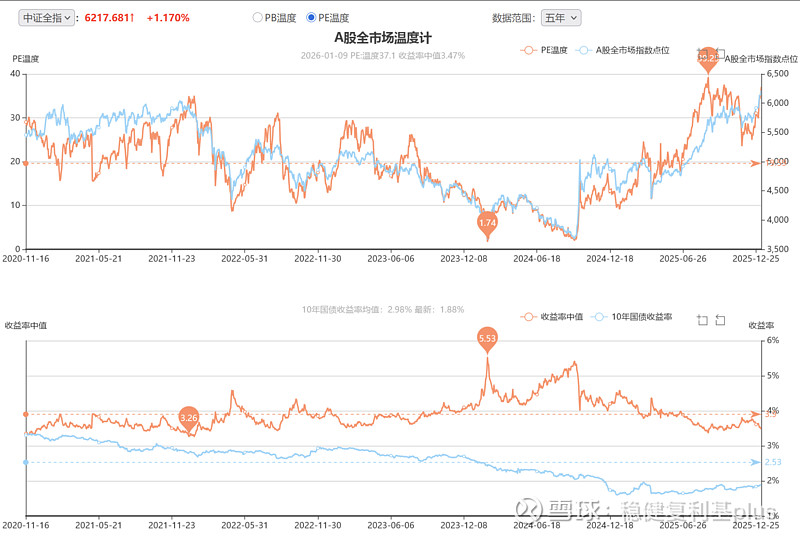
Task: Select the PB温度 radio button
Action: (258, 18)
